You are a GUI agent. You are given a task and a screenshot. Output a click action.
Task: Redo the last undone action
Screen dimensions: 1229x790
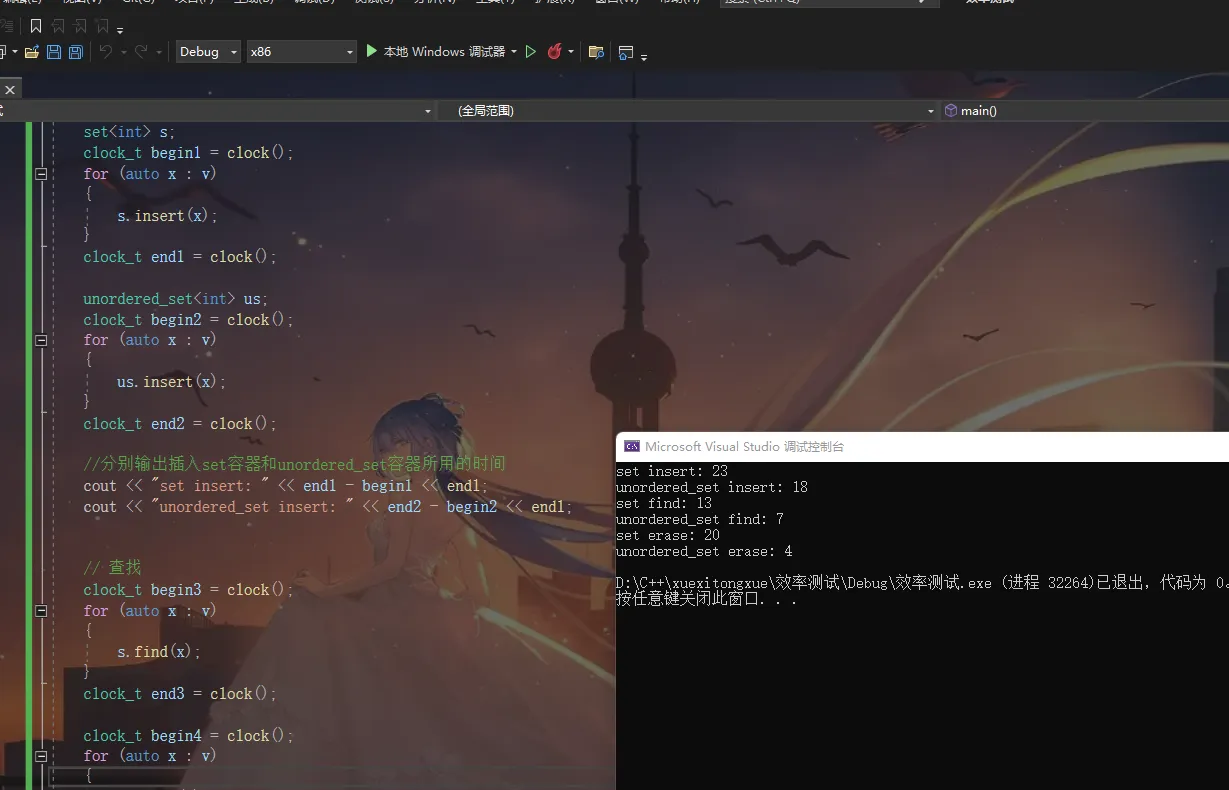tap(140, 52)
